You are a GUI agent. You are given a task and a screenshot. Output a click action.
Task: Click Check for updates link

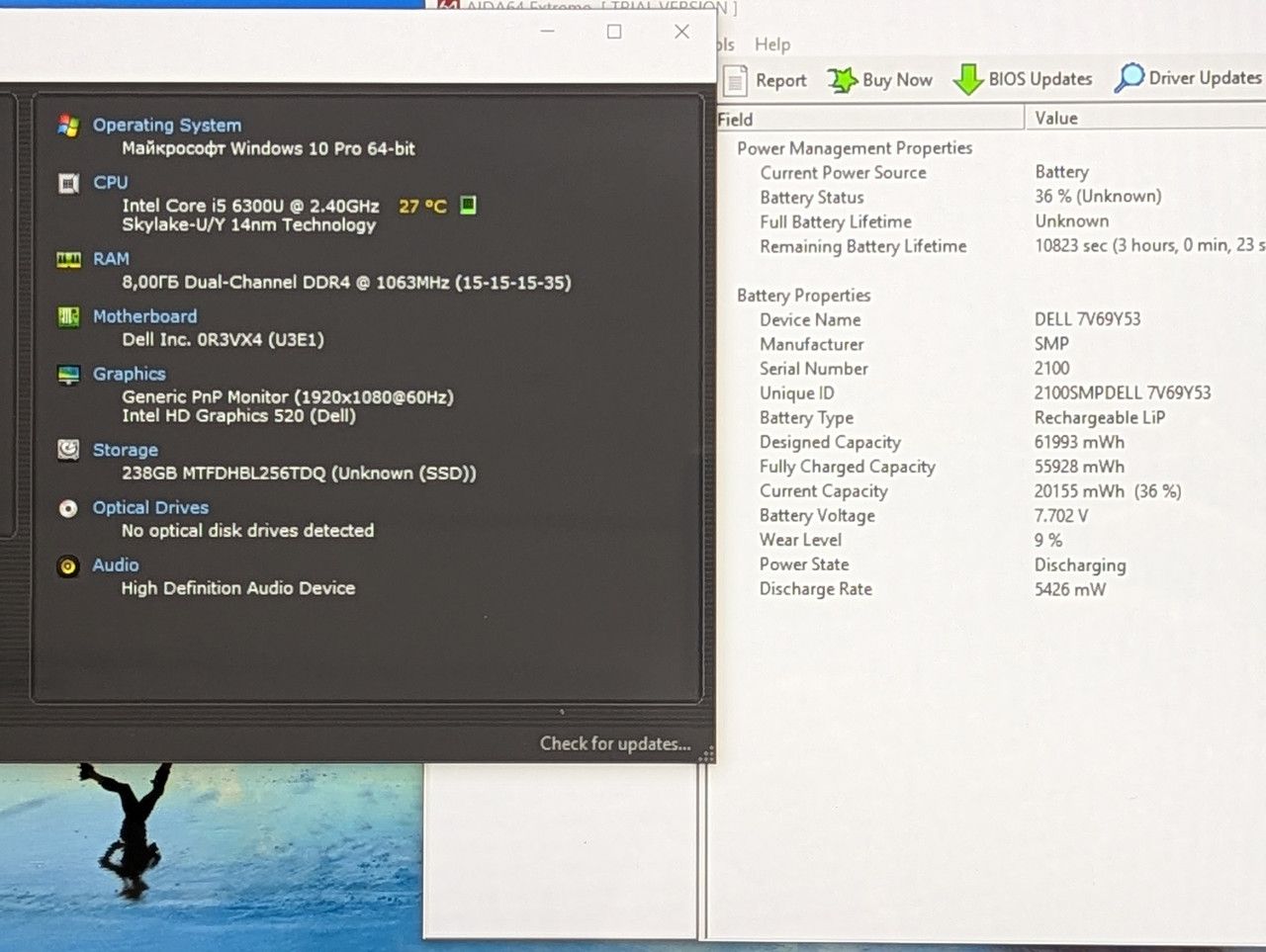click(x=615, y=743)
